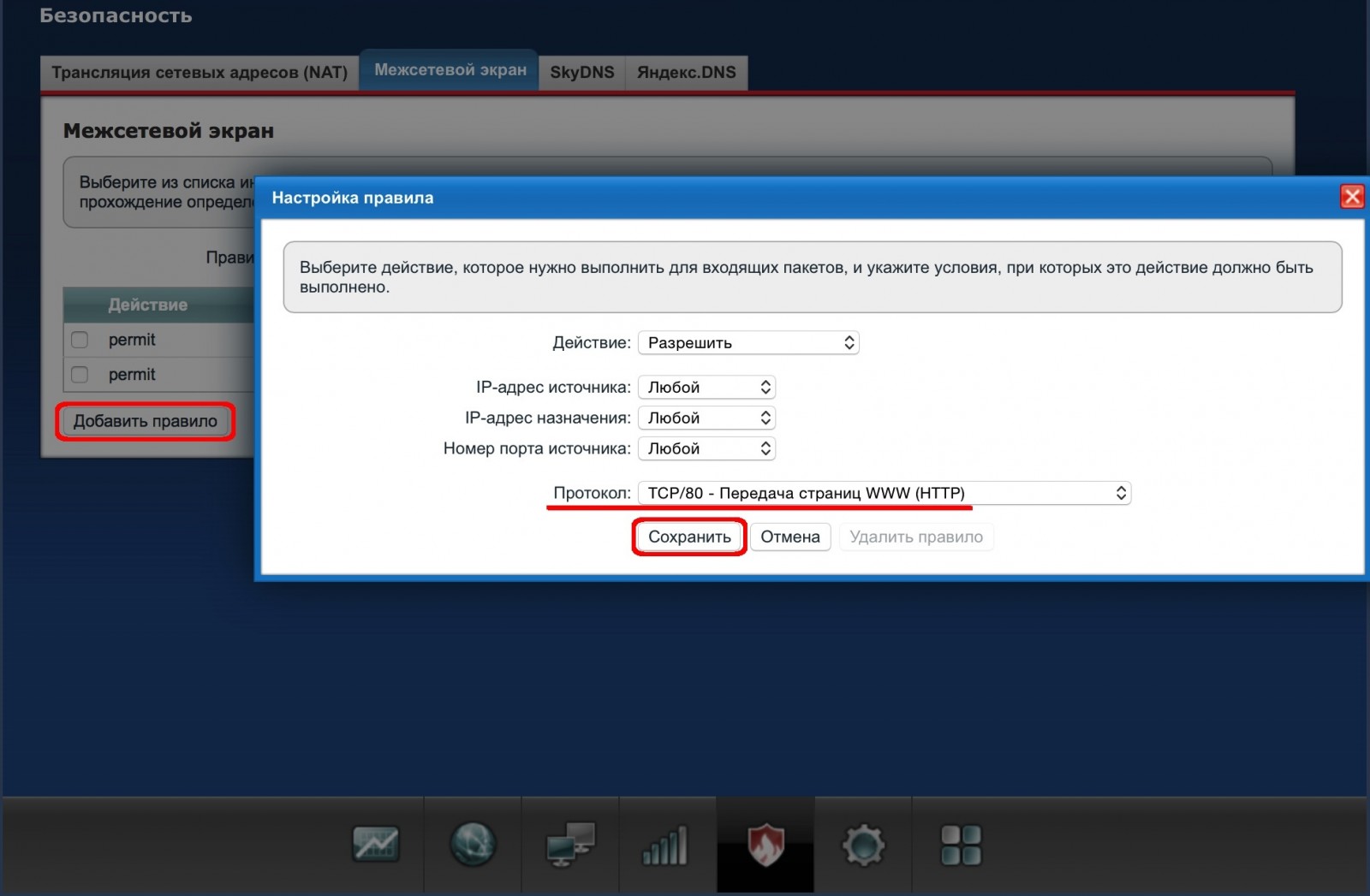Open the security firewall shield icon
1370x896 pixels.
[x=765, y=846]
